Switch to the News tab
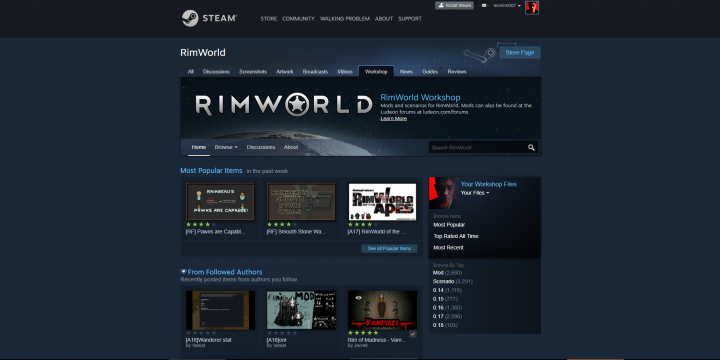The width and height of the screenshot is (720, 360). (x=406, y=72)
